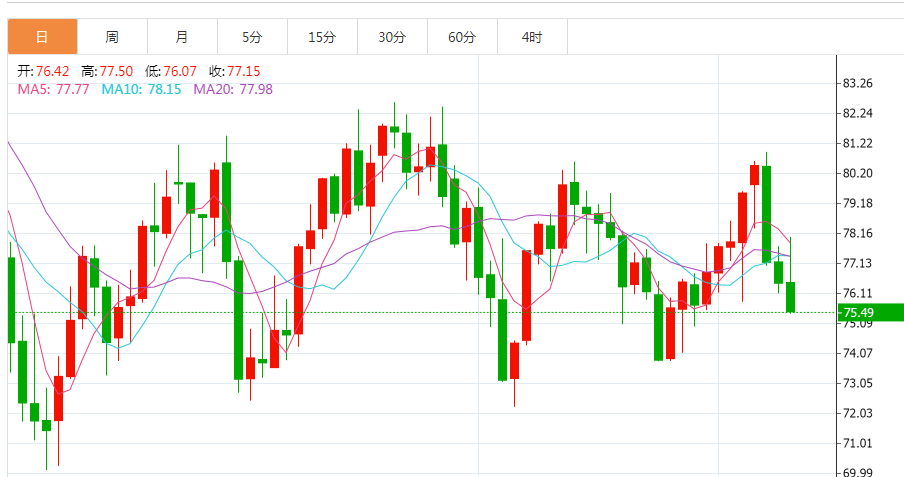This screenshot has width=904, height=477.
Task: Click the MA5: 77.77 indicator label
Action: [x=54, y=89]
